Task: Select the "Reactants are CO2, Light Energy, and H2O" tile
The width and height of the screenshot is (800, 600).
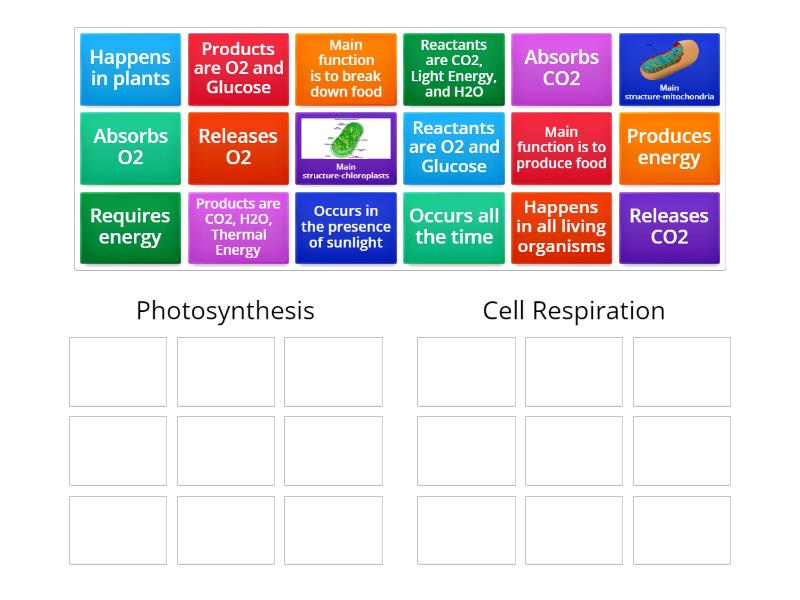Action: [x=453, y=69]
